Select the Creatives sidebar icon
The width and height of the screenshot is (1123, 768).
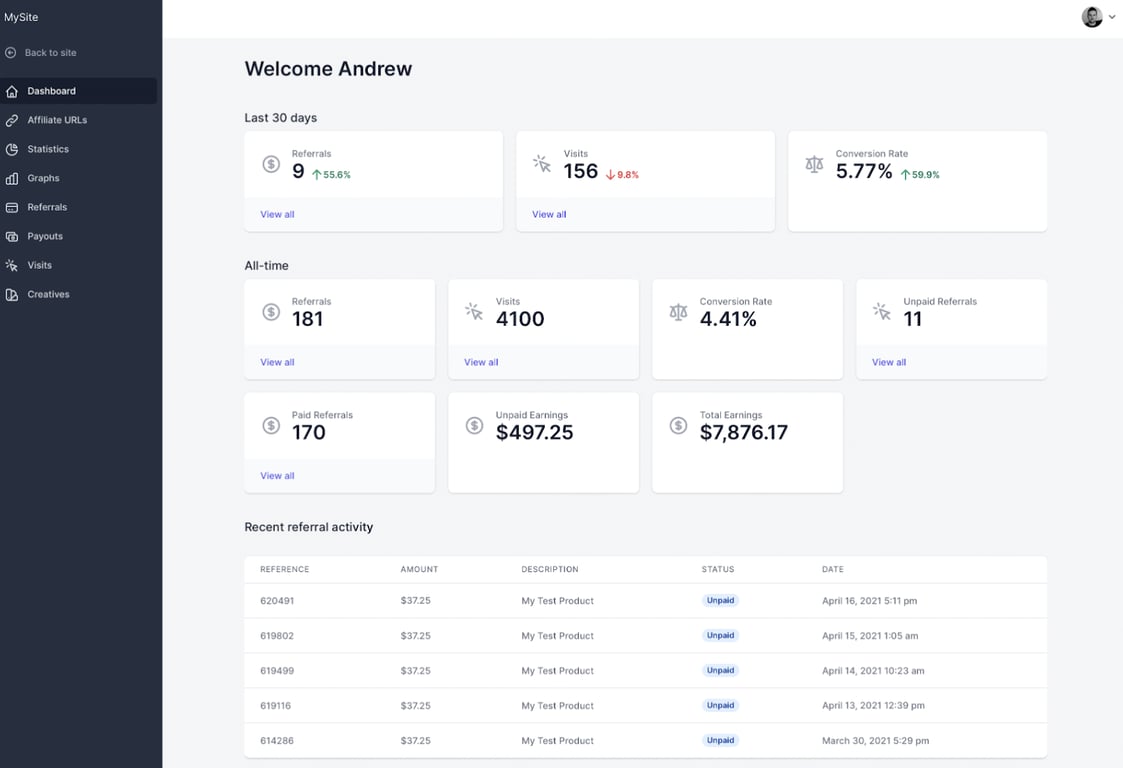point(11,294)
